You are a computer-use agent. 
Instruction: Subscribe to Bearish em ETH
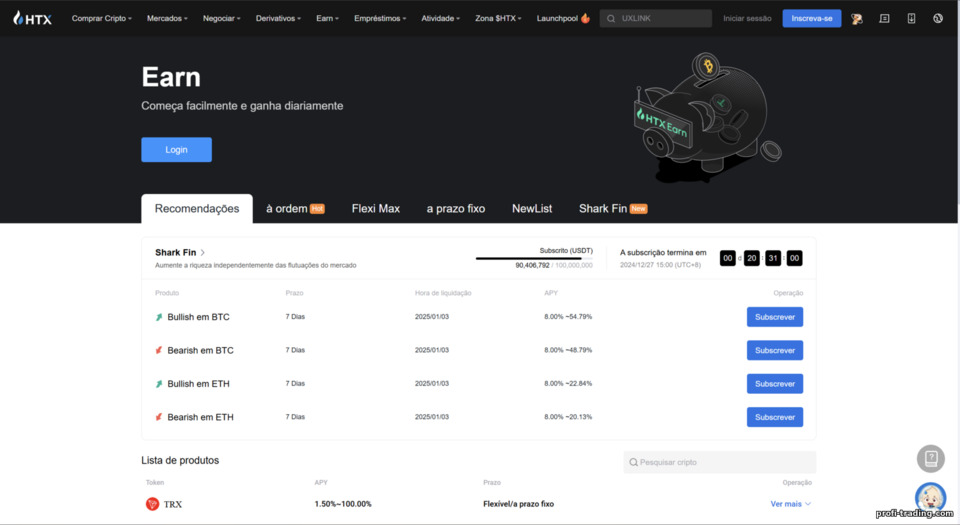(x=774, y=417)
